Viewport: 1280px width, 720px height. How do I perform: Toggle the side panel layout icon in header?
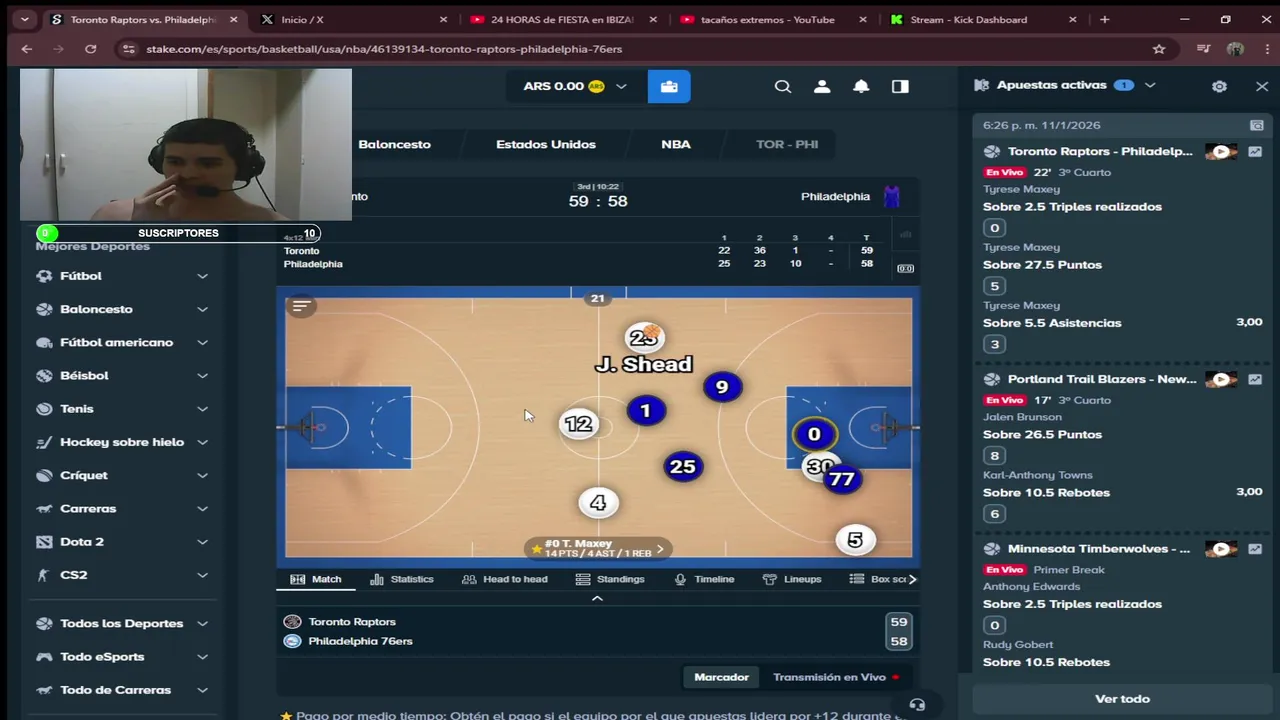[x=900, y=86]
